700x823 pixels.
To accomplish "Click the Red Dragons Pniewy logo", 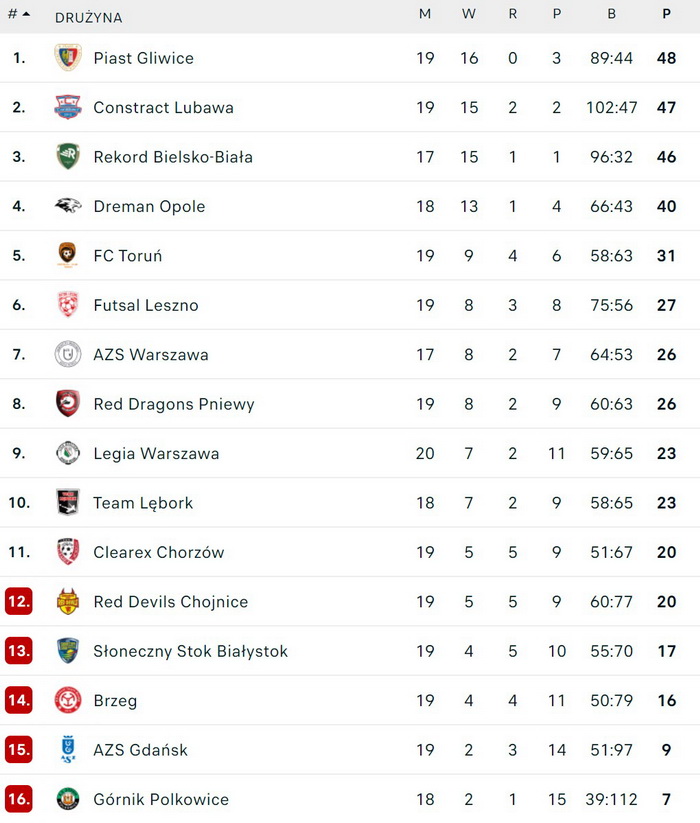I will (68, 404).
